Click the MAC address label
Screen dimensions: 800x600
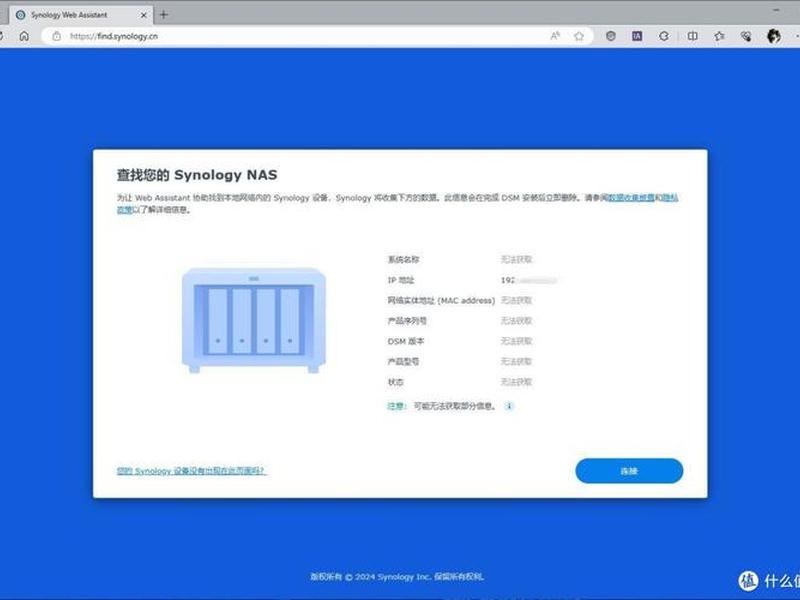441,301
